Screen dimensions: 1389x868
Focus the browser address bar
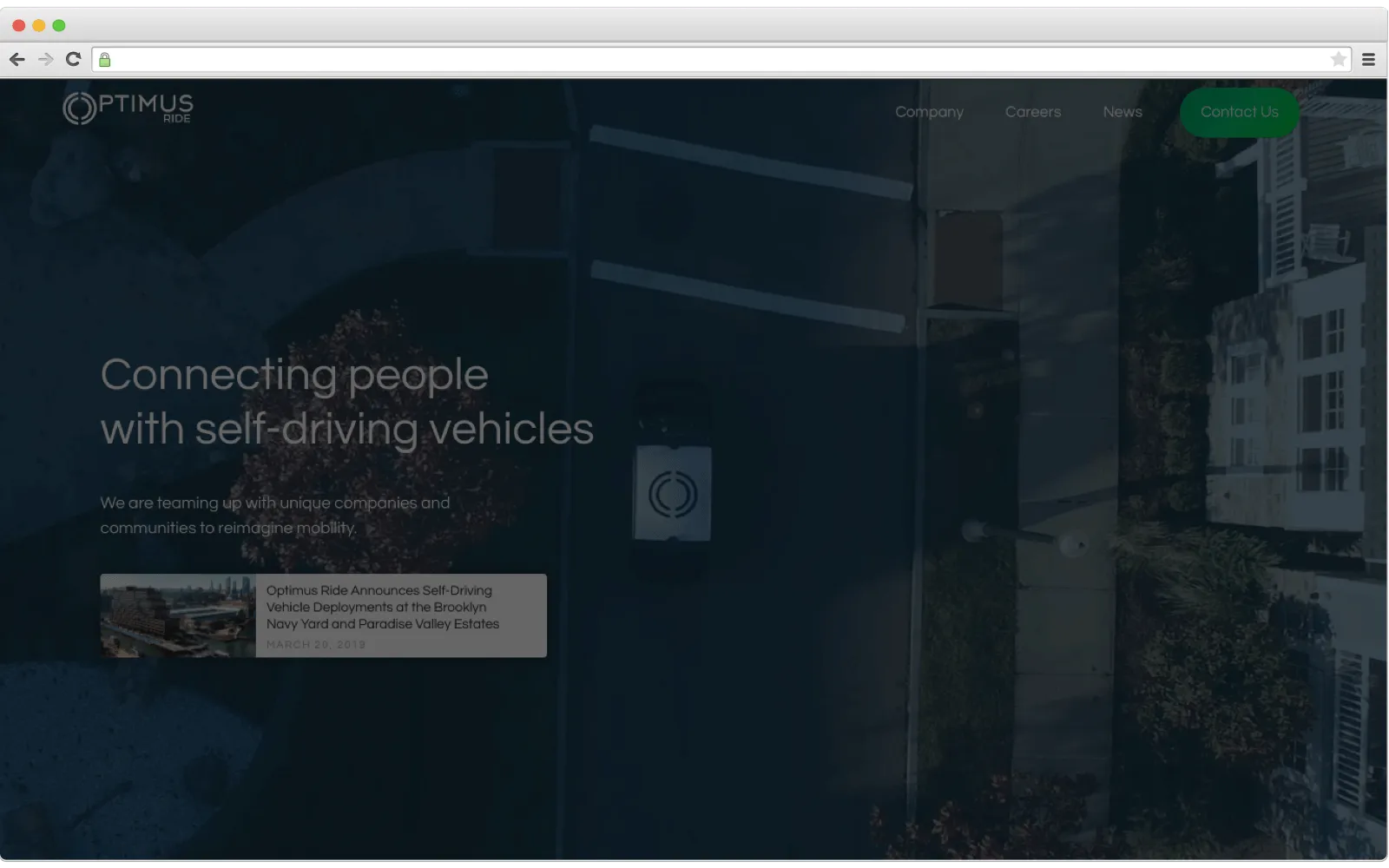coord(721,59)
